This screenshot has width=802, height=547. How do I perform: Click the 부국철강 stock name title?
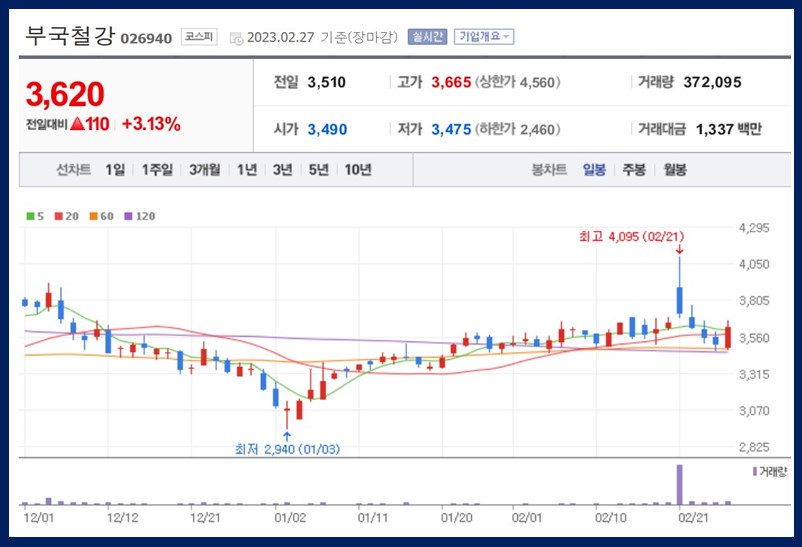70,36
